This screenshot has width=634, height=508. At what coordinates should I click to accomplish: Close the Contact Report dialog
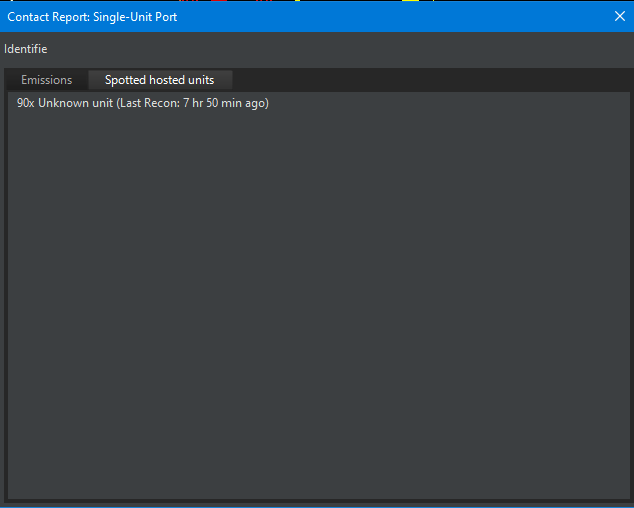tap(619, 16)
